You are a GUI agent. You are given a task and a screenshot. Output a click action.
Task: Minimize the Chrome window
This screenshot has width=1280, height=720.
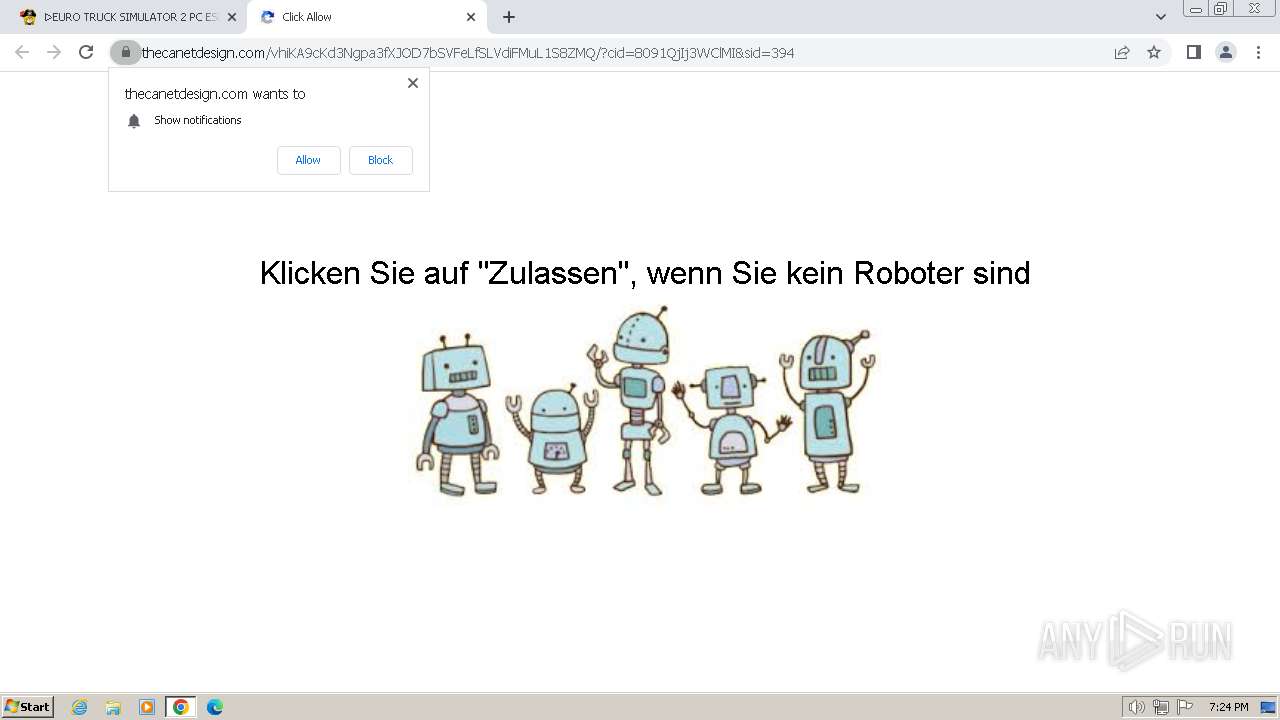pos(1195,9)
